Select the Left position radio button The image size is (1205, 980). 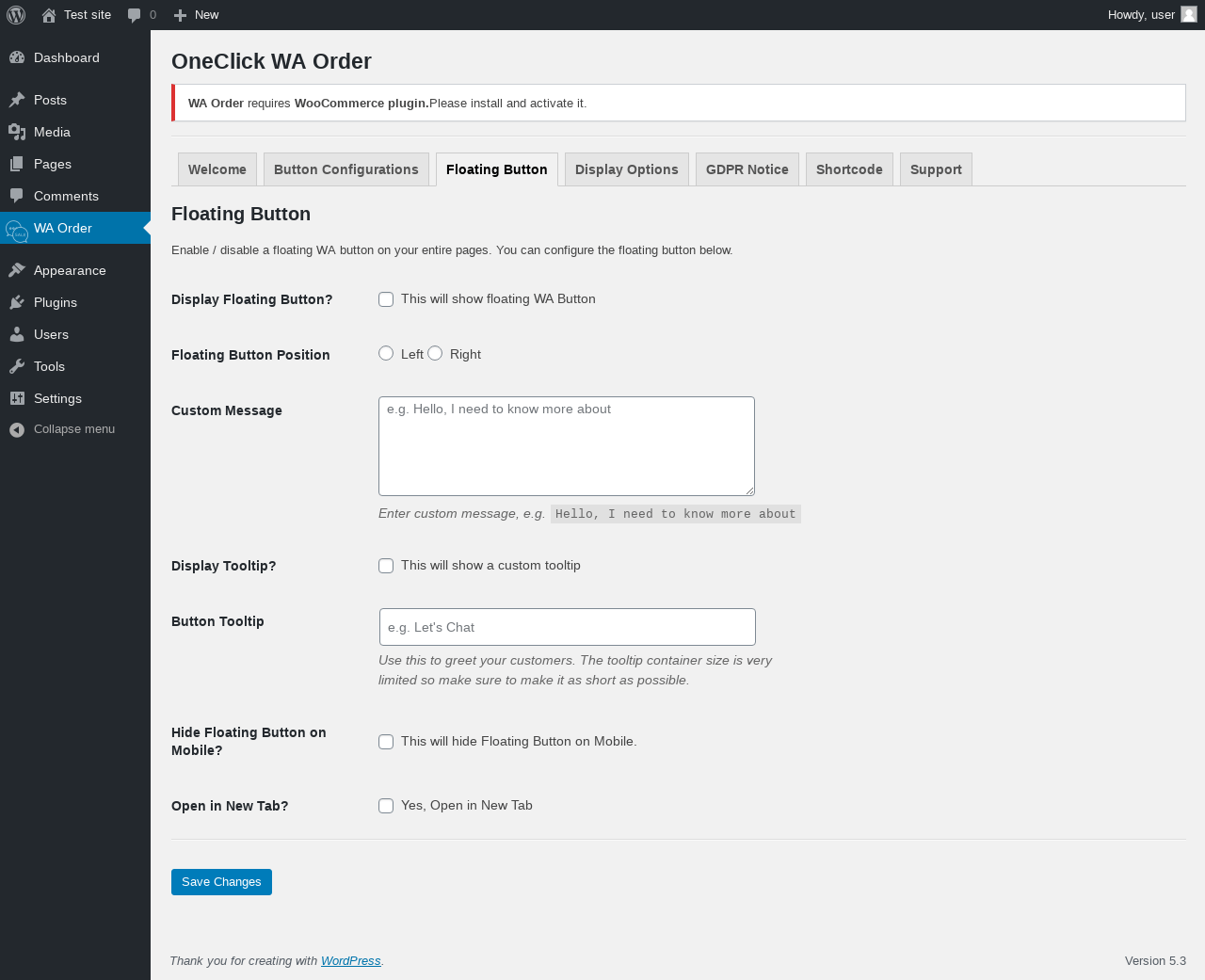(x=386, y=353)
